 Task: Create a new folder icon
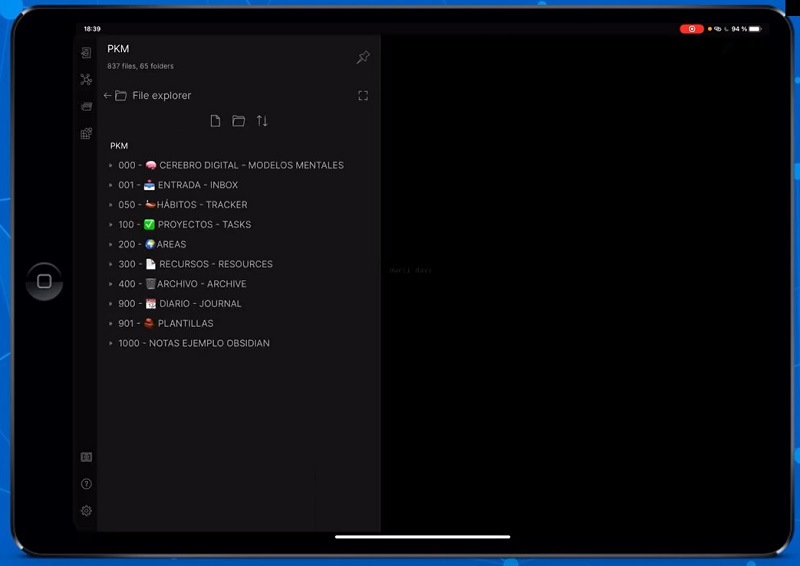pos(238,121)
